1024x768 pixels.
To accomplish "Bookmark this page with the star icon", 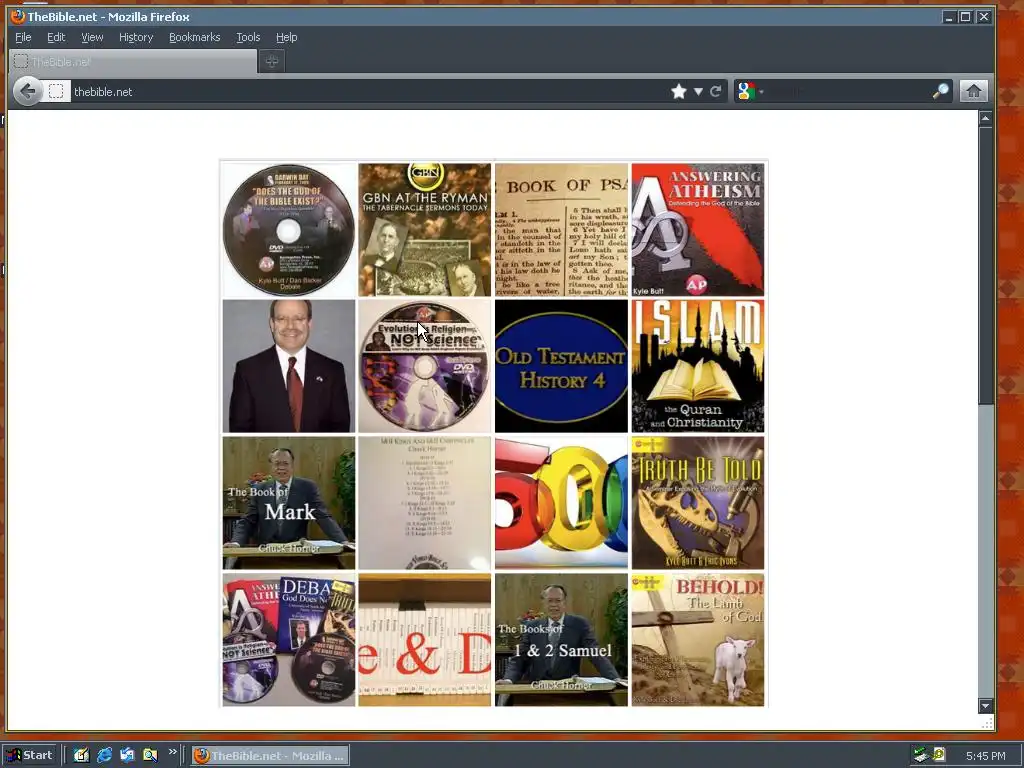I will coord(679,91).
